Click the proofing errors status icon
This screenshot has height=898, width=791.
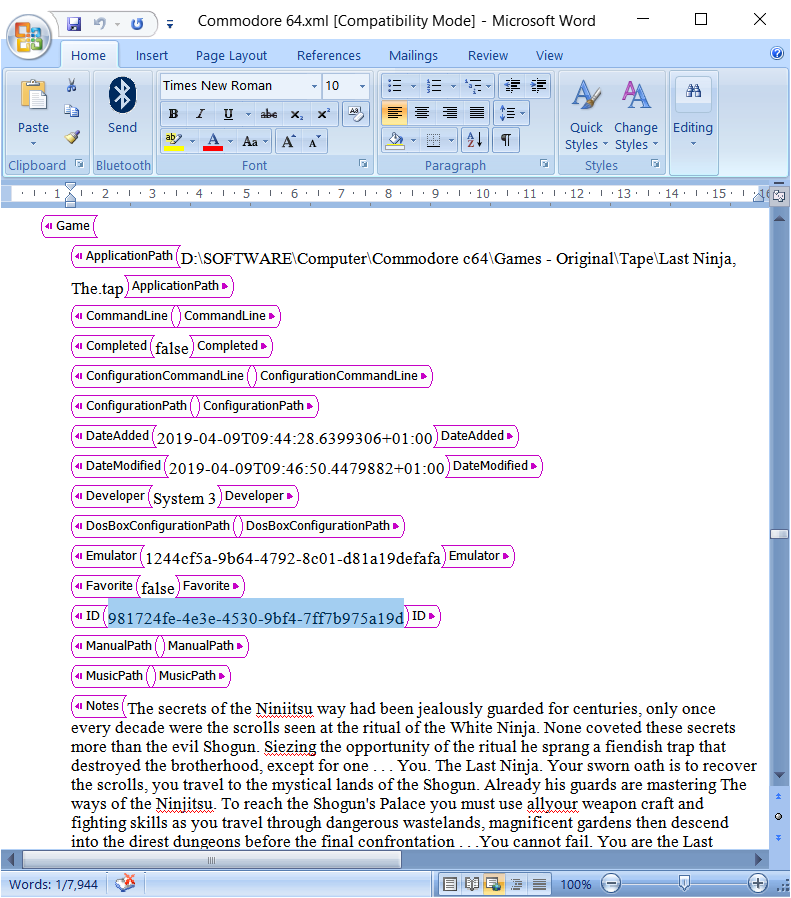(x=125, y=883)
